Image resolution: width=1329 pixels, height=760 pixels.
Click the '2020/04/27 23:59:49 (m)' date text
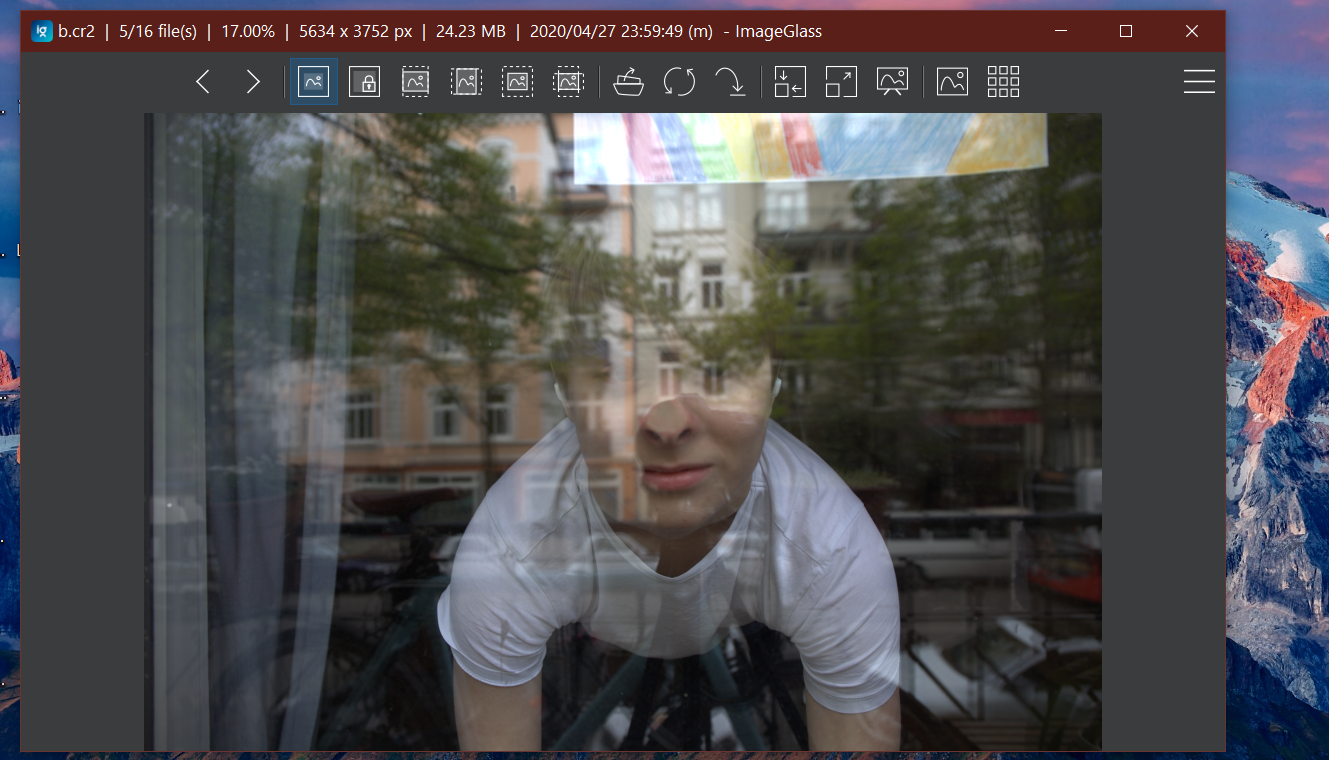click(621, 32)
